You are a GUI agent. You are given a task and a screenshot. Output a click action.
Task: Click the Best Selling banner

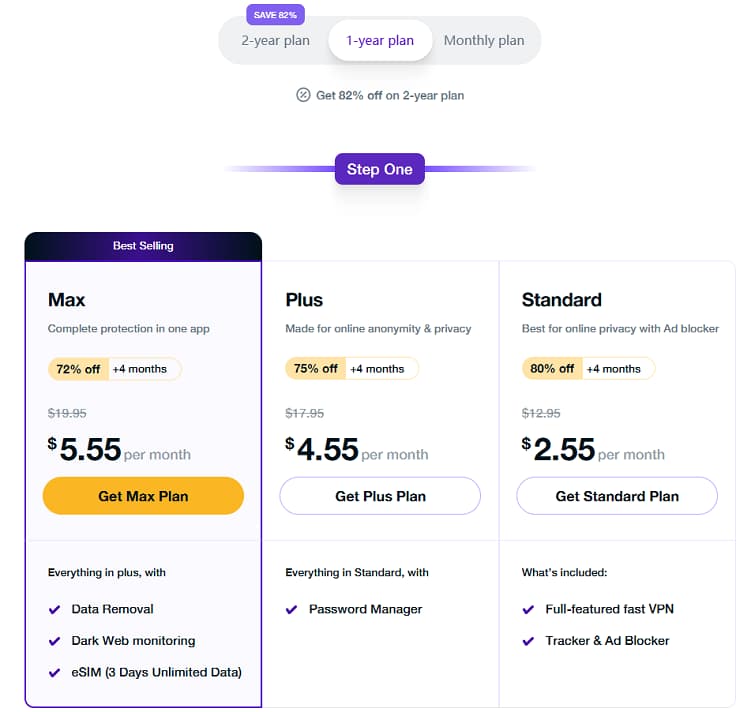tap(143, 246)
